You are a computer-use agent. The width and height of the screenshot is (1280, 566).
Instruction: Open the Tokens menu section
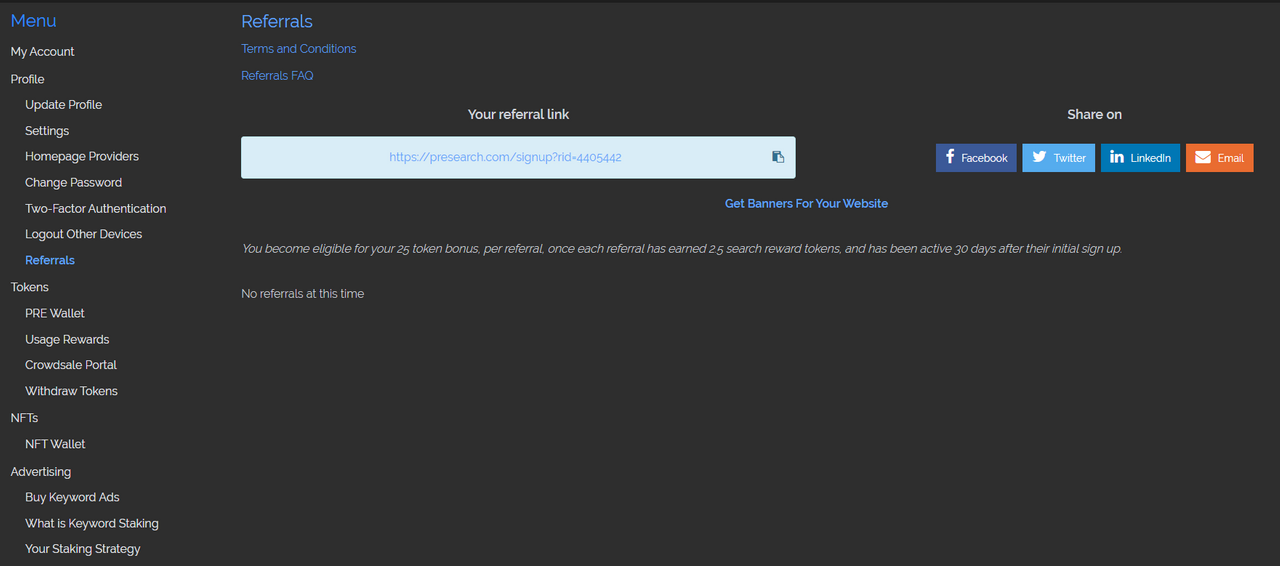pyautogui.click(x=29, y=287)
